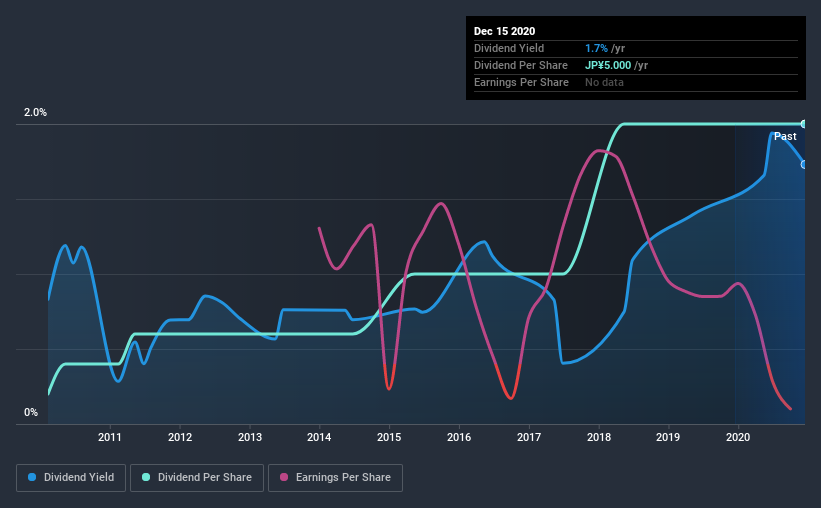The height and width of the screenshot is (508, 821).
Task: Select the blue Dividend Yield endpoint marker
Action: 804,164
